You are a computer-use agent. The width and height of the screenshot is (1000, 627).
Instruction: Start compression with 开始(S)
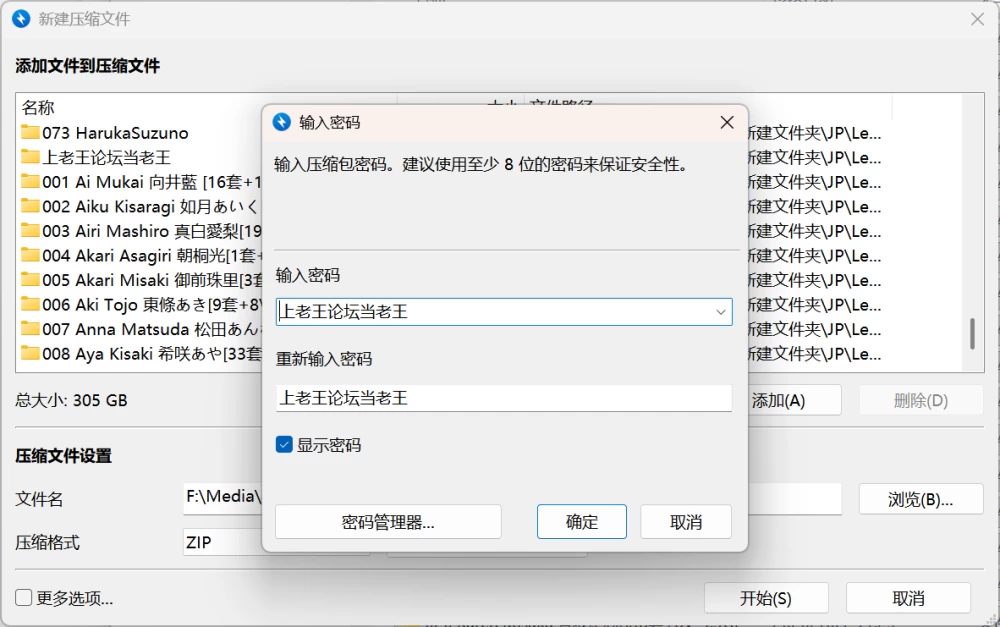coord(766,598)
